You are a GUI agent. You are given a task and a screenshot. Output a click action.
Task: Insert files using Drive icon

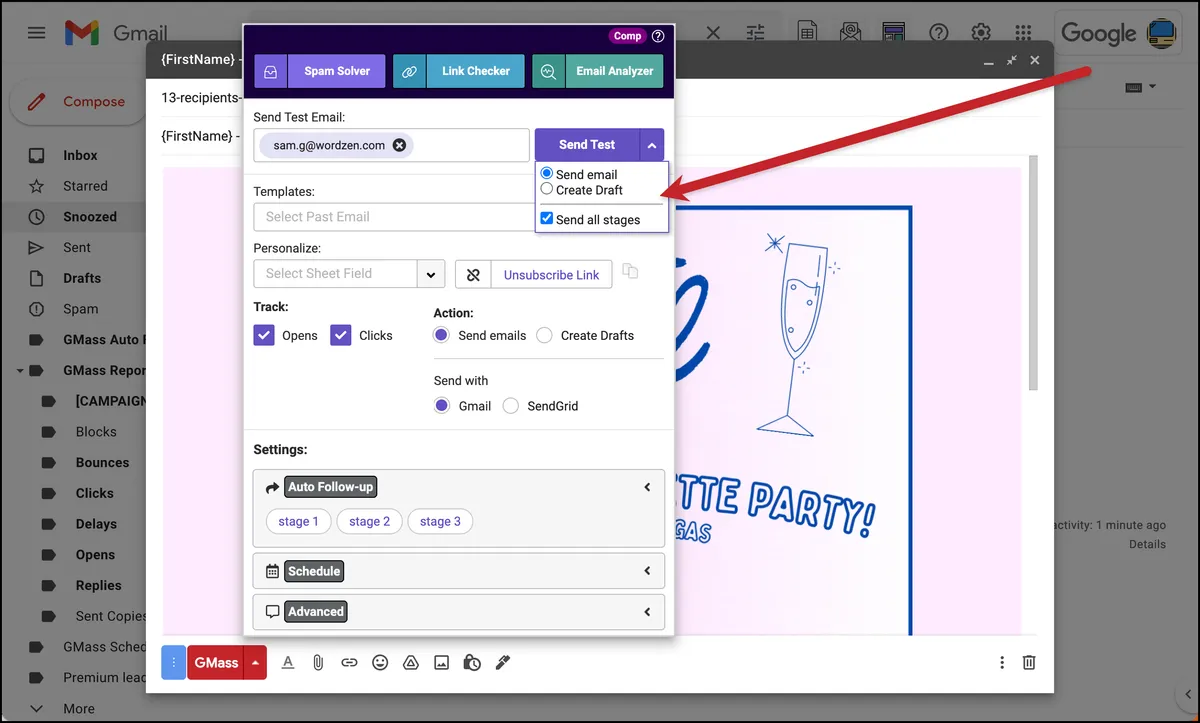pyautogui.click(x=410, y=662)
